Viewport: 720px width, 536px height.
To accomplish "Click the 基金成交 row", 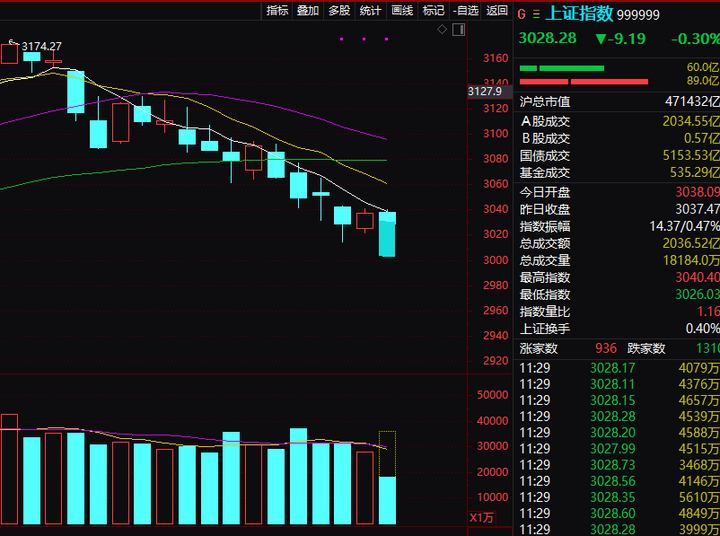I will [619, 173].
